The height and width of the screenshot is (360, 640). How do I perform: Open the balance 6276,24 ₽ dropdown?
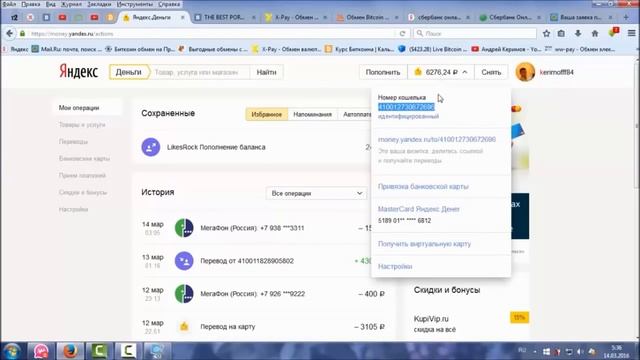(x=440, y=72)
